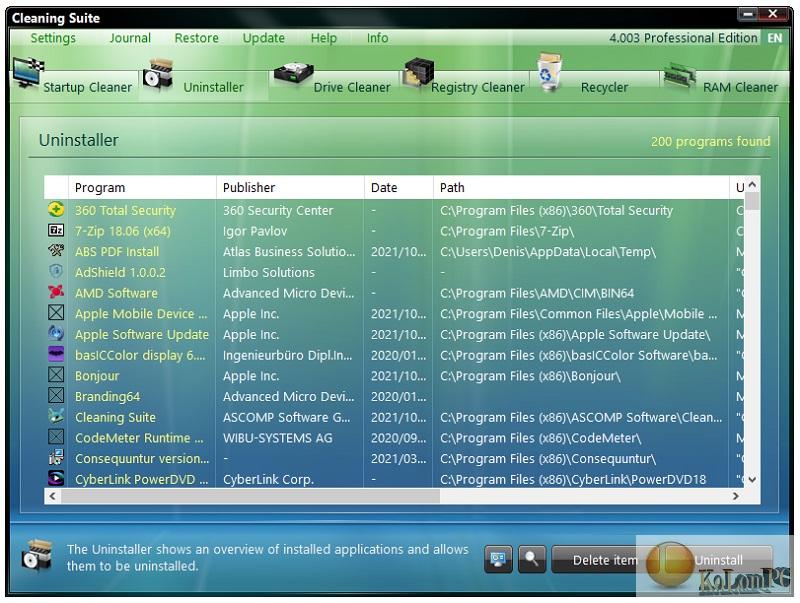Click the AMD Software red icon
Screen dimensions: 800x603
click(56, 292)
